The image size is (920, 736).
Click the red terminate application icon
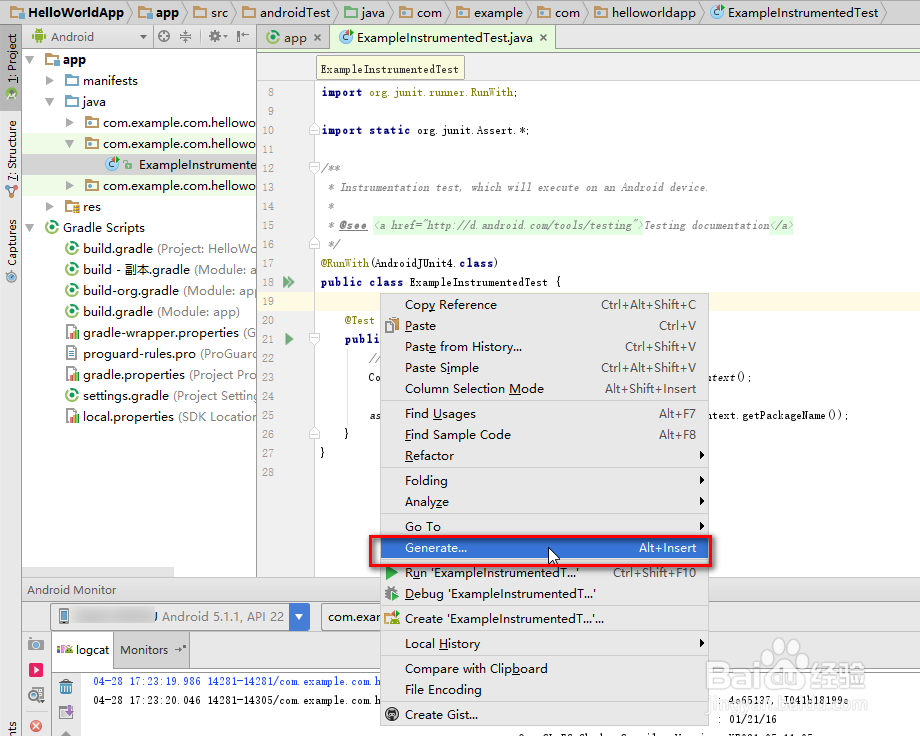(36, 725)
